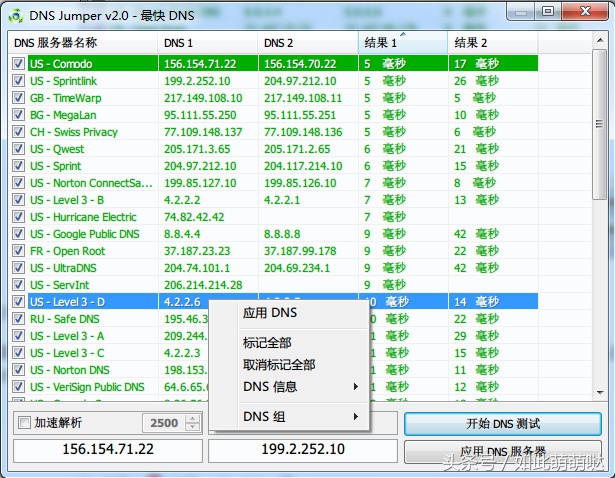The image size is (615, 478).
Task: Select the US - Level 3 - A entry
Action: point(67,336)
